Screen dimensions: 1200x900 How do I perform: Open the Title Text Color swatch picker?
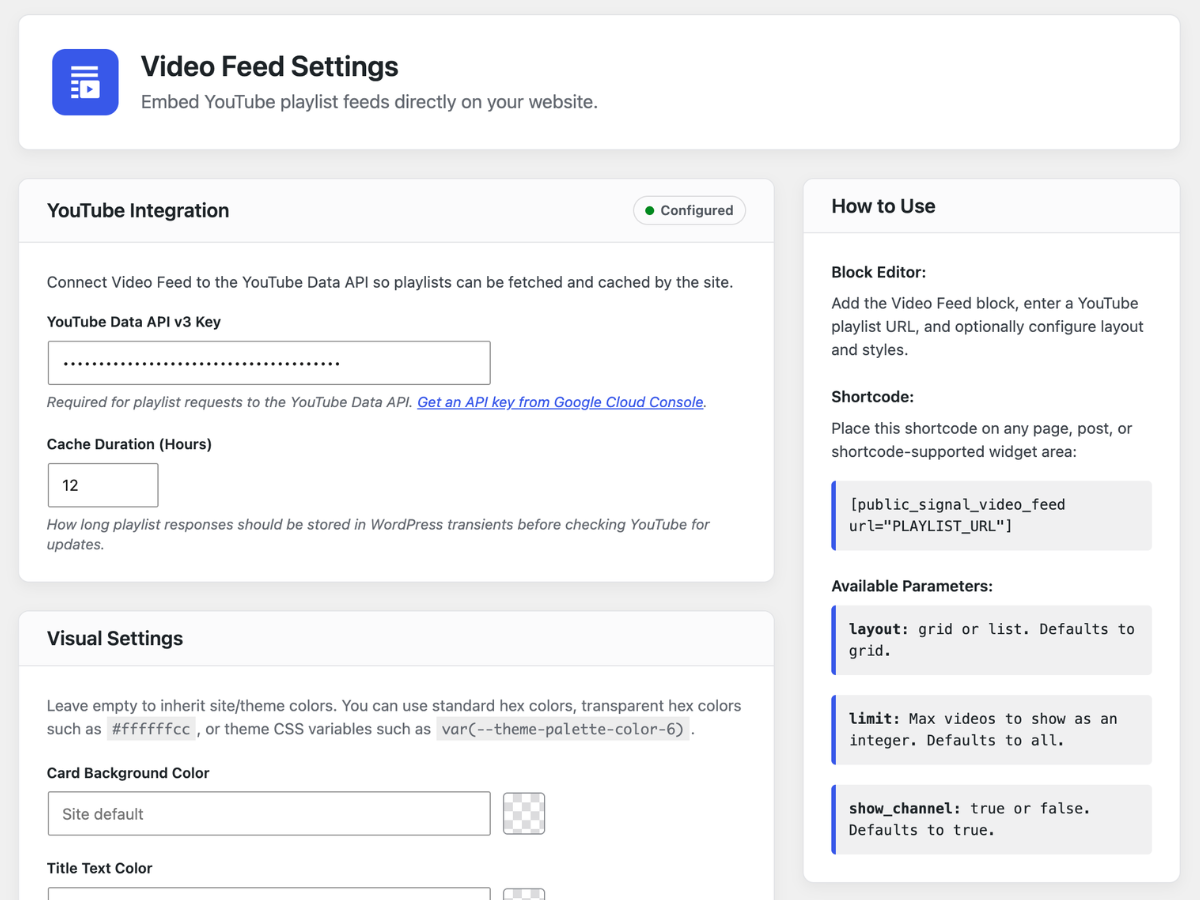point(524,893)
